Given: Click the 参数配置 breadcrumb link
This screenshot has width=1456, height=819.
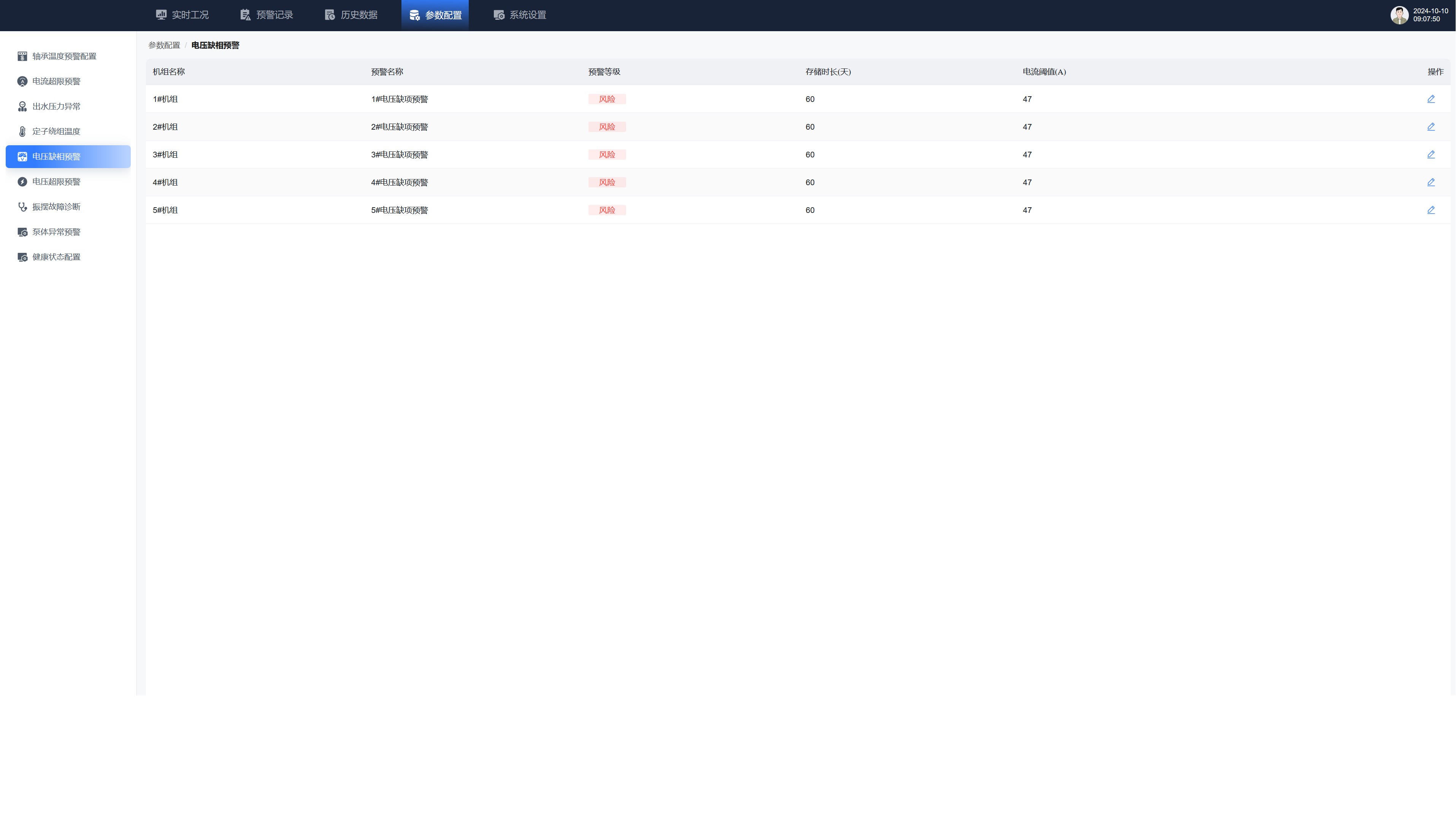Looking at the screenshot, I should click(x=164, y=45).
